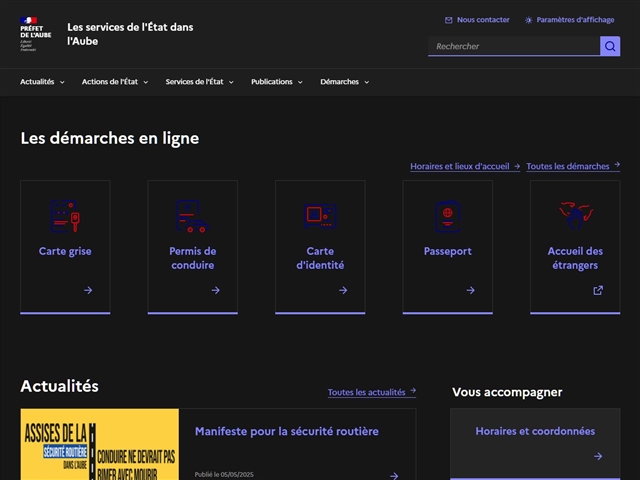Click the arrow in Horaires et coordonnées card
640x480 pixels.
[x=598, y=456]
